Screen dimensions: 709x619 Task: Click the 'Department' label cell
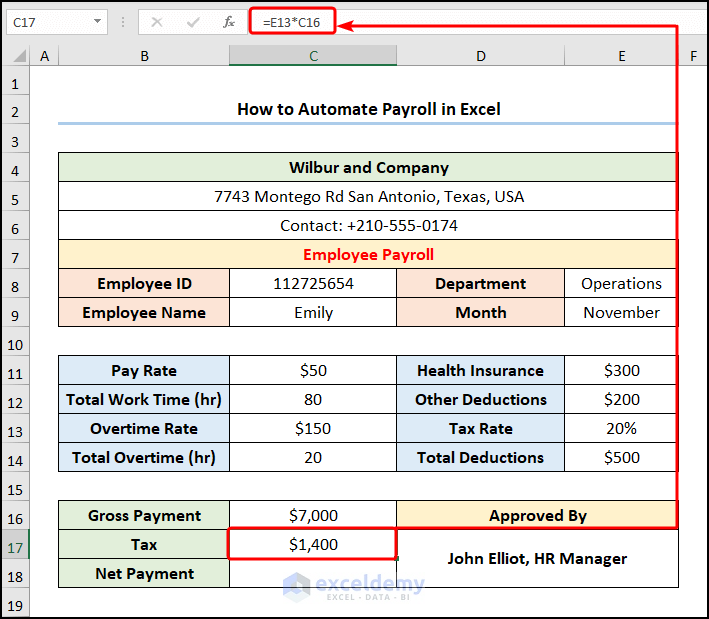coord(480,284)
